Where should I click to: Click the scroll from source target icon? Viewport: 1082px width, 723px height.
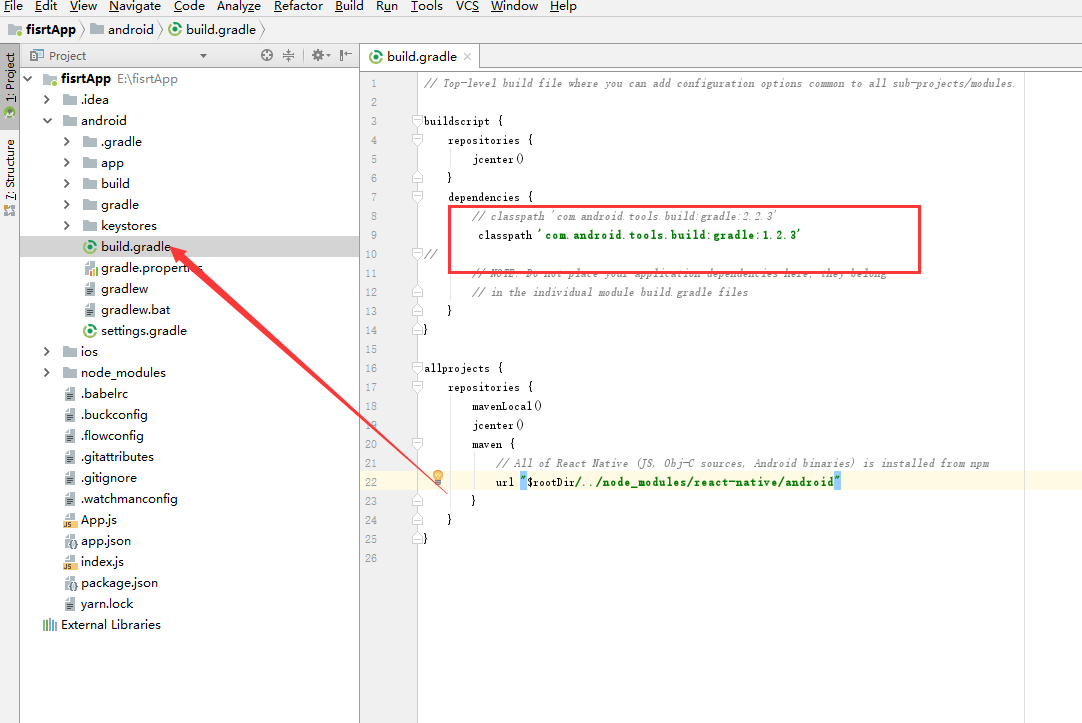click(267, 56)
